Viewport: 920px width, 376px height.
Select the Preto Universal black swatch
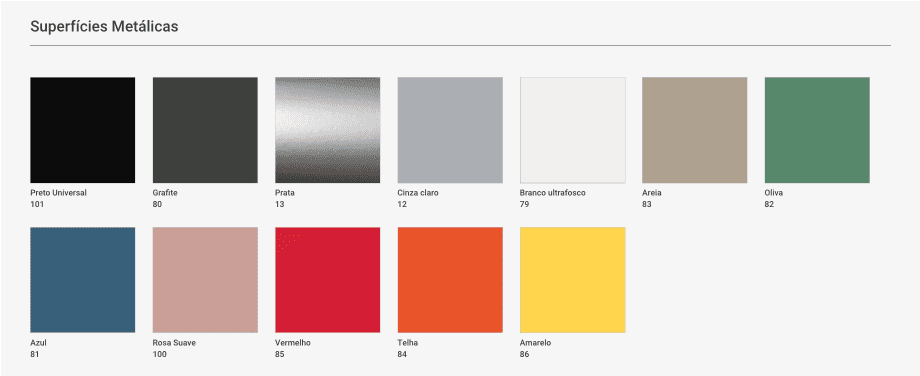coord(83,130)
